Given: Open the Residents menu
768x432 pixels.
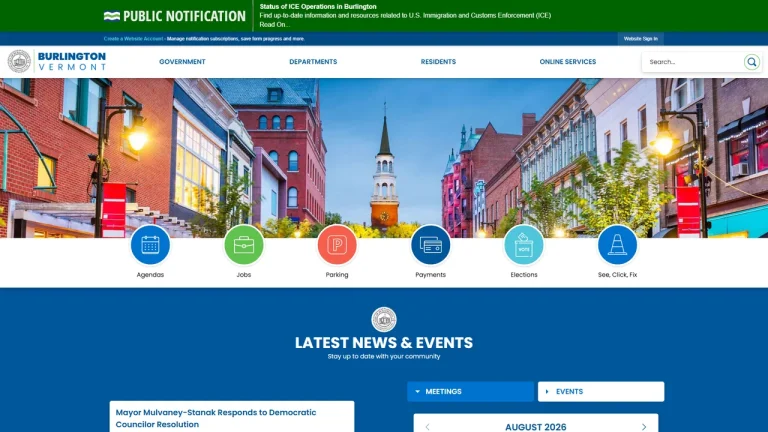Looking at the screenshot, I should pyautogui.click(x=438, y=62).
